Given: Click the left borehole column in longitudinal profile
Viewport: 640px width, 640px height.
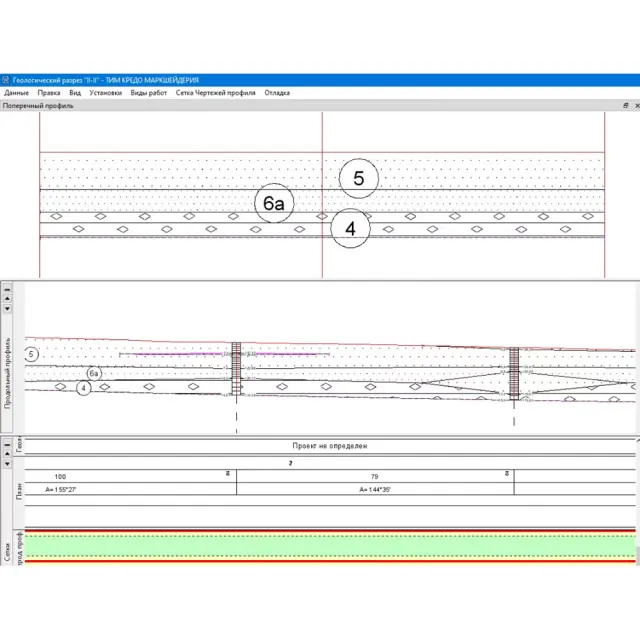Looking at the screenshot, I should (x=236, y=370).
